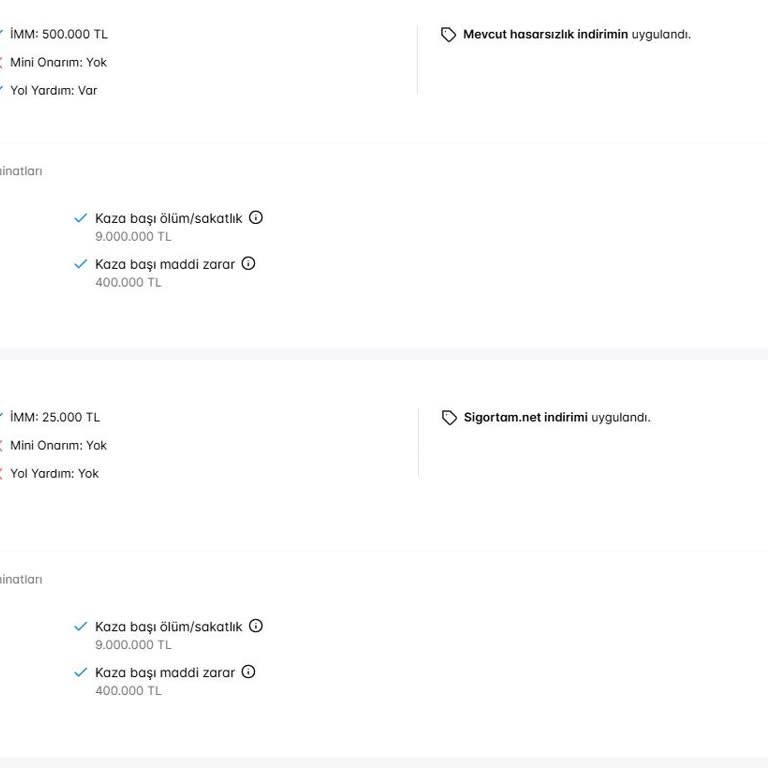Click info icon beside second offer's Kaza başı maddi zarar
This screenshot has height=768, width=768.
(249, 672)
